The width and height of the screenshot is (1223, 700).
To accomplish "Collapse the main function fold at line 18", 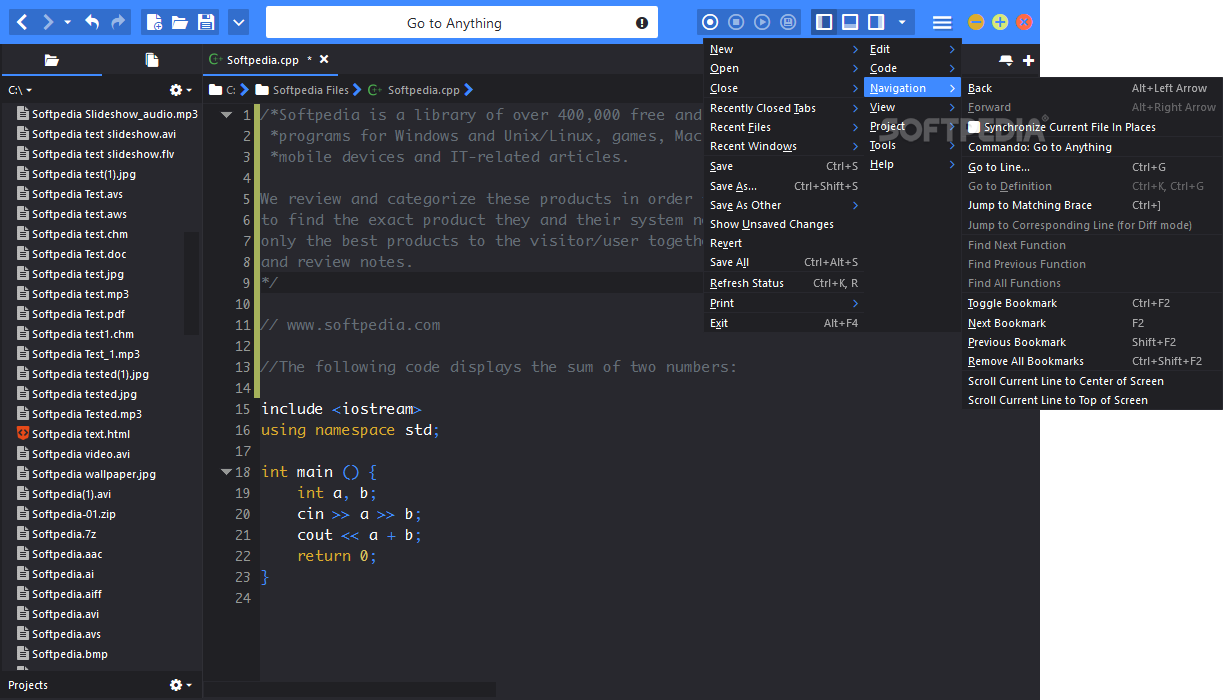I will 226,472.
